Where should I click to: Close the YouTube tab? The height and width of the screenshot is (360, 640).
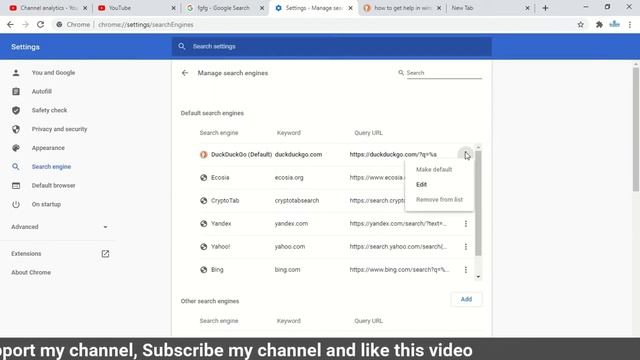(173, 8)
